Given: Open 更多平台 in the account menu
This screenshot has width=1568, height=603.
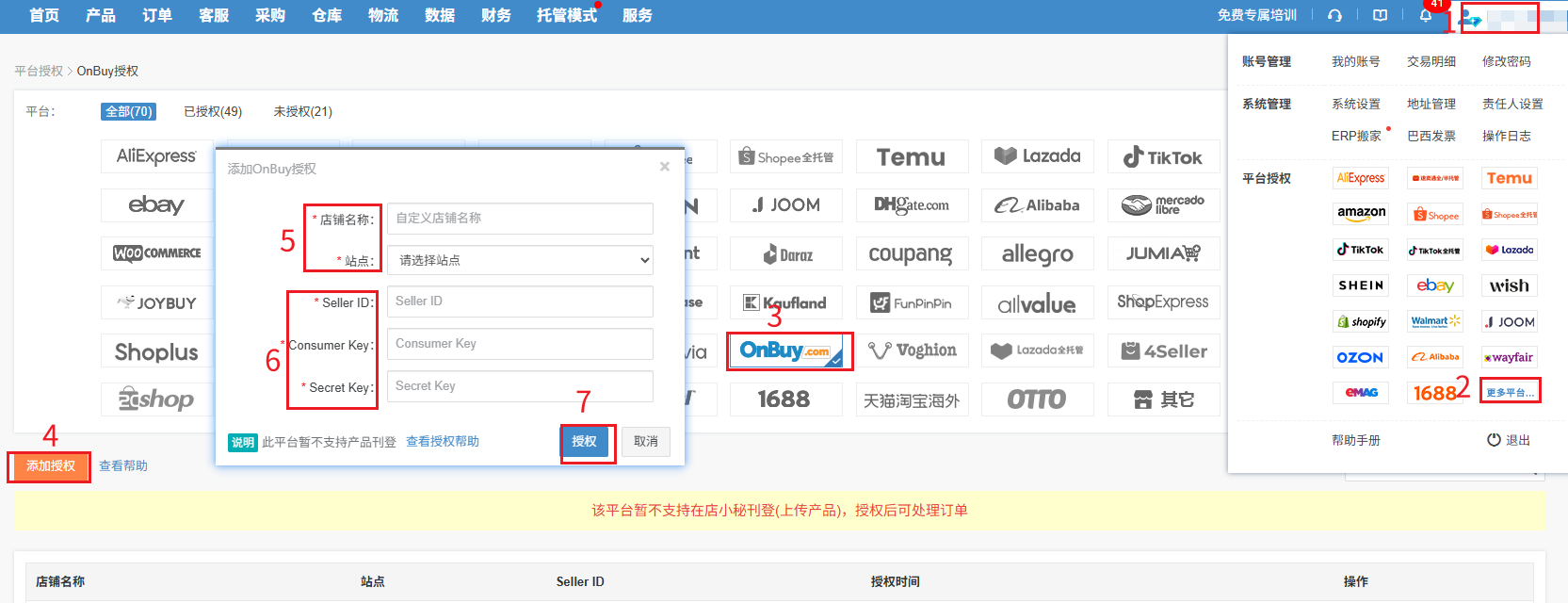Looking at the screenshot, I should pyautogui.click(x=1510, y=392).
